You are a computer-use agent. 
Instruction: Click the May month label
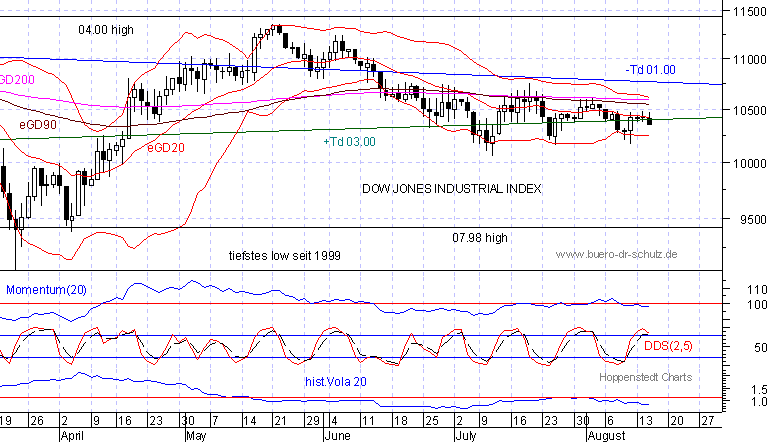[x=196, y=436]
